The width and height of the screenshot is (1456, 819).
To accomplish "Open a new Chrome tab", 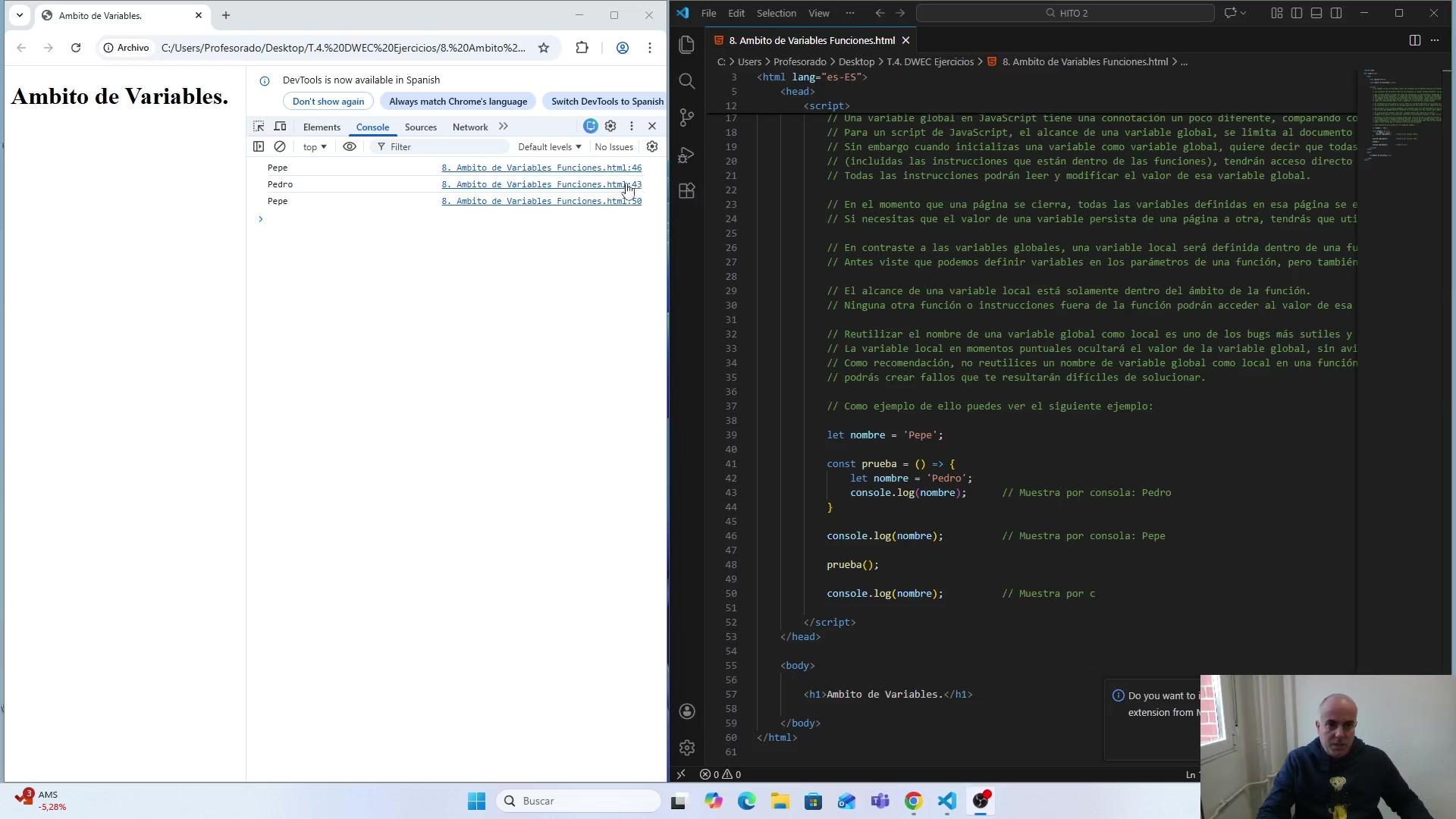I will coord(226,15).
